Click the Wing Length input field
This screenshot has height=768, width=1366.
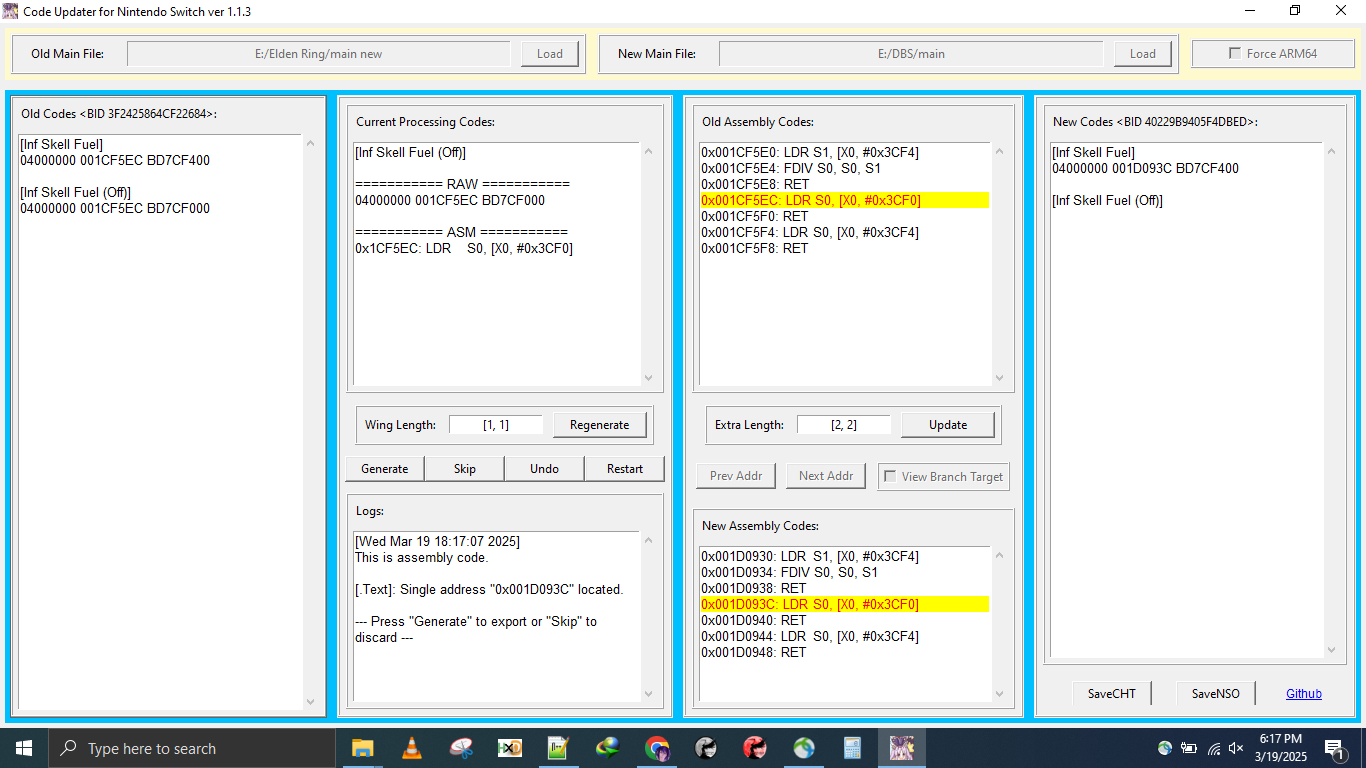[x=496, y=425]
